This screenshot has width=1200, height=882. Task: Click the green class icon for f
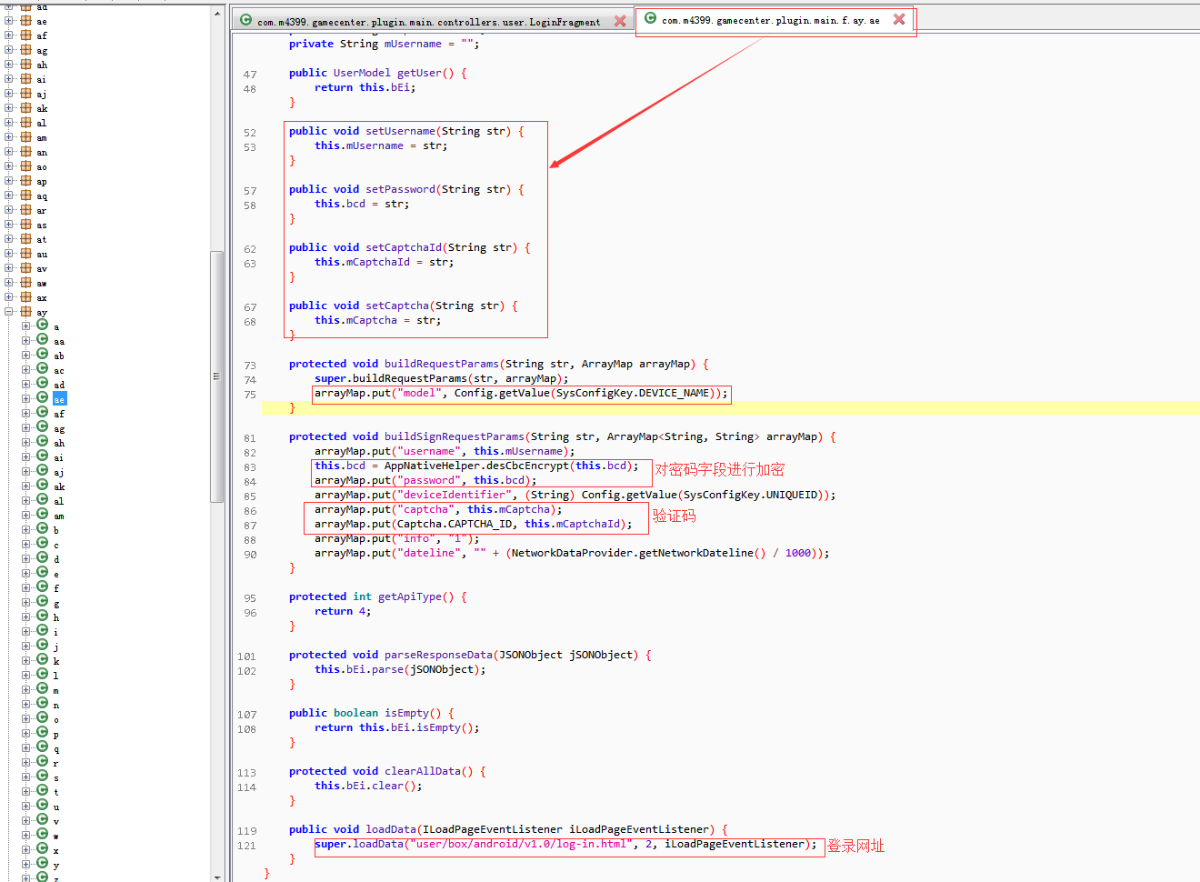tap(43, 588)
